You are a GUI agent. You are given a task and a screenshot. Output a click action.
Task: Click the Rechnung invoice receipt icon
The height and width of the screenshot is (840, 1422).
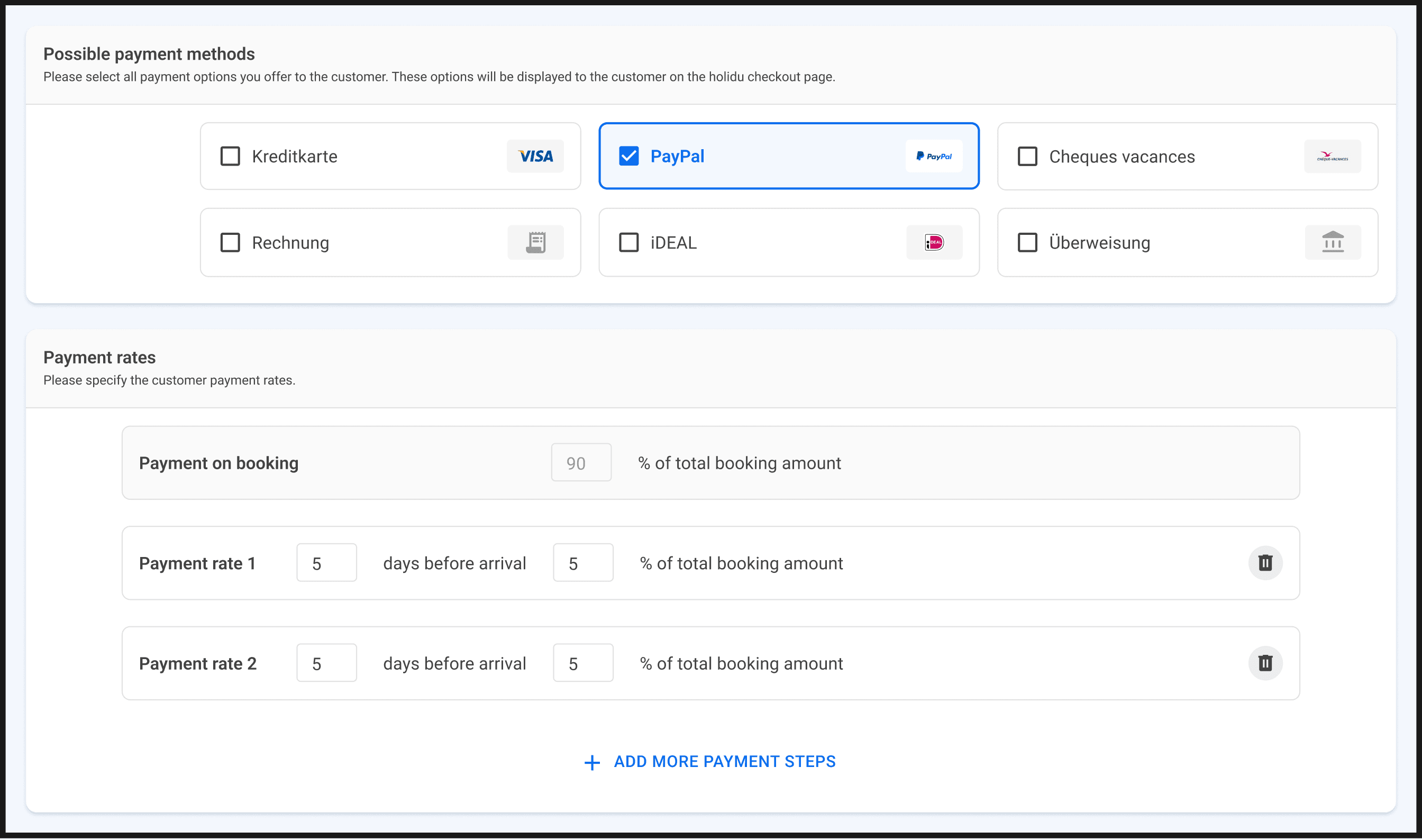click(535, 242)
